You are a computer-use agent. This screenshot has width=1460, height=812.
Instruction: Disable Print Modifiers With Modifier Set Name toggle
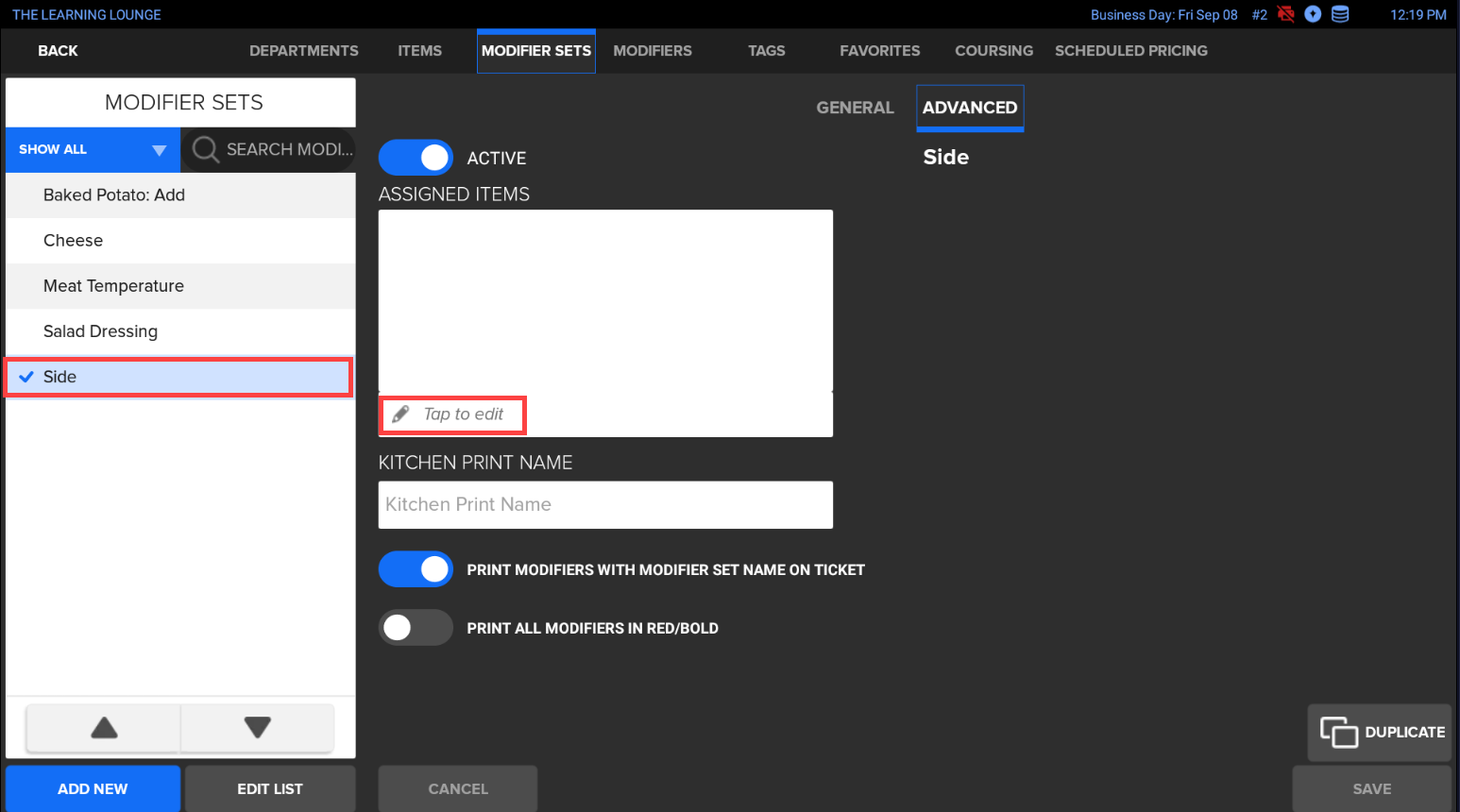[x=416, y=569]
